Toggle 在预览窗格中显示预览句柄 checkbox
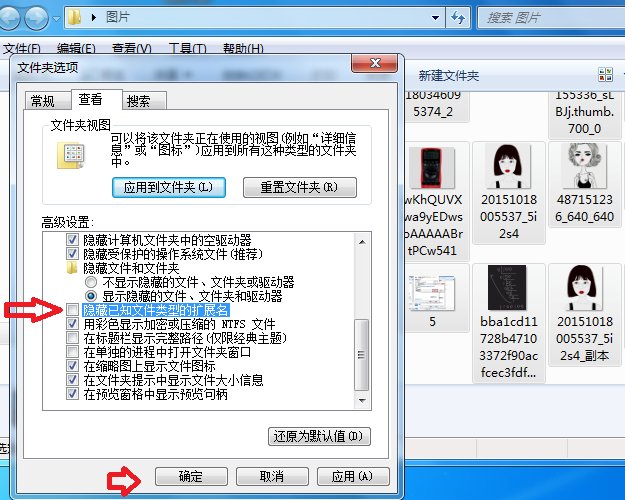This screenshot has width=625, height=500. click(72, 394)
